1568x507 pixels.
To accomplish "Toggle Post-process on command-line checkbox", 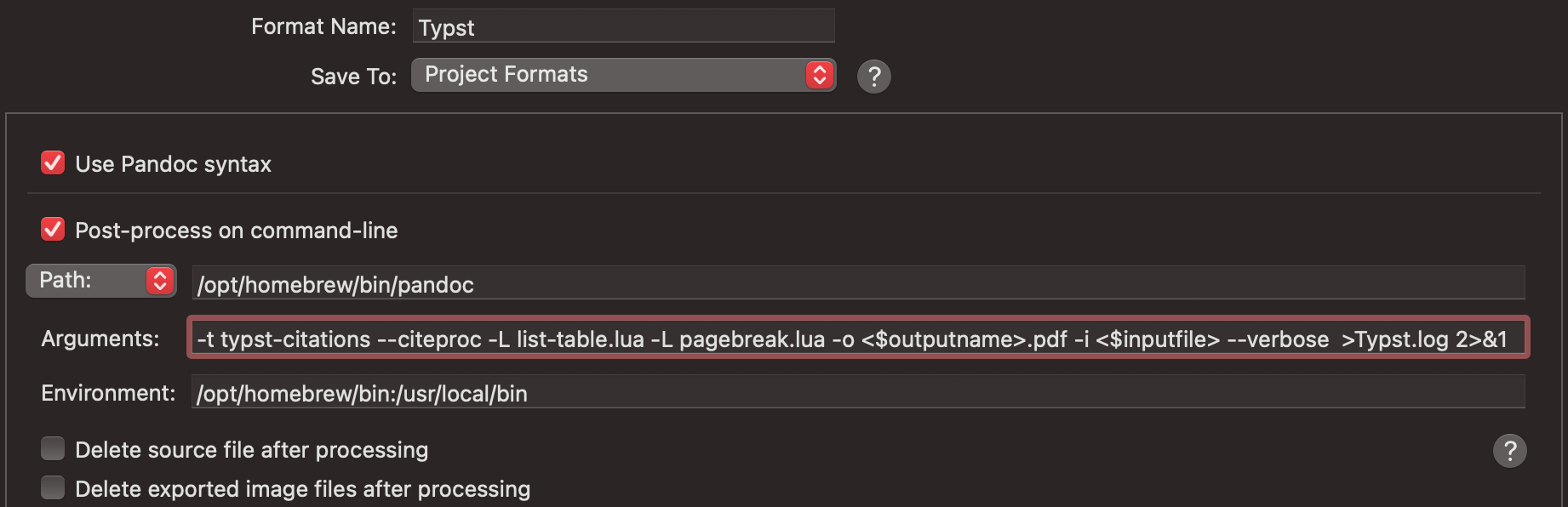I will pos(53,229).
